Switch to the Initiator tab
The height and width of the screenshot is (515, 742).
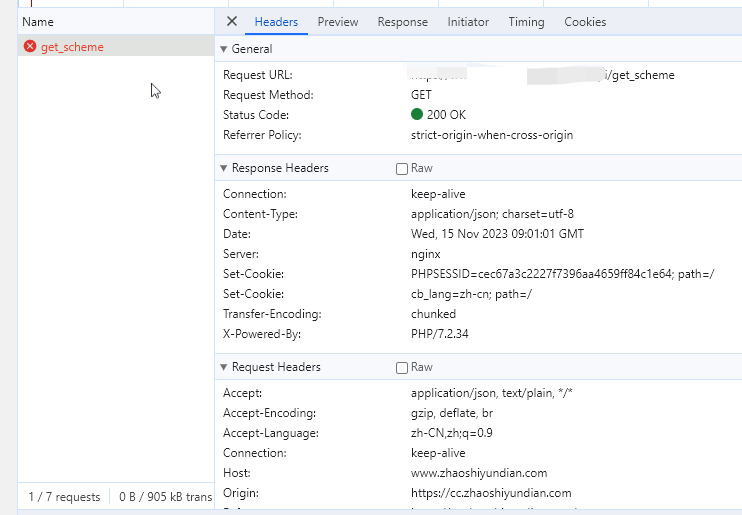click(468, 22)
